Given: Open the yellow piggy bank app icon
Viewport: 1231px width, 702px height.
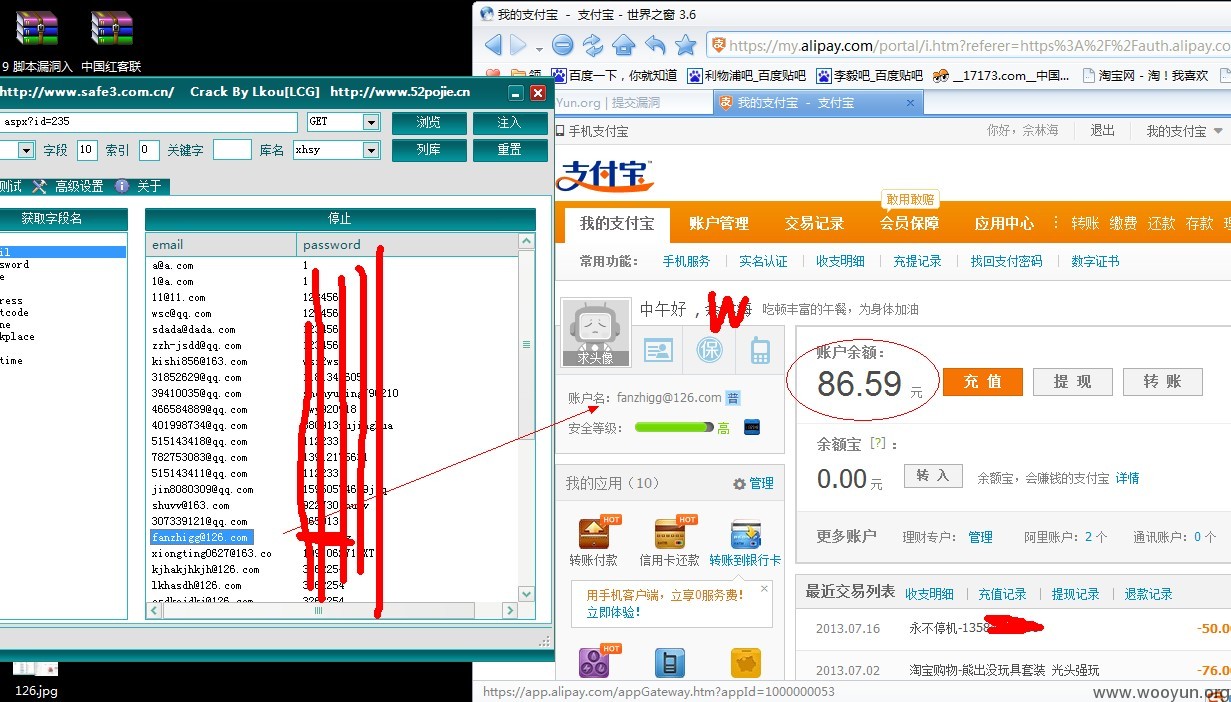Looking at the screenshot, I should 746,663.
